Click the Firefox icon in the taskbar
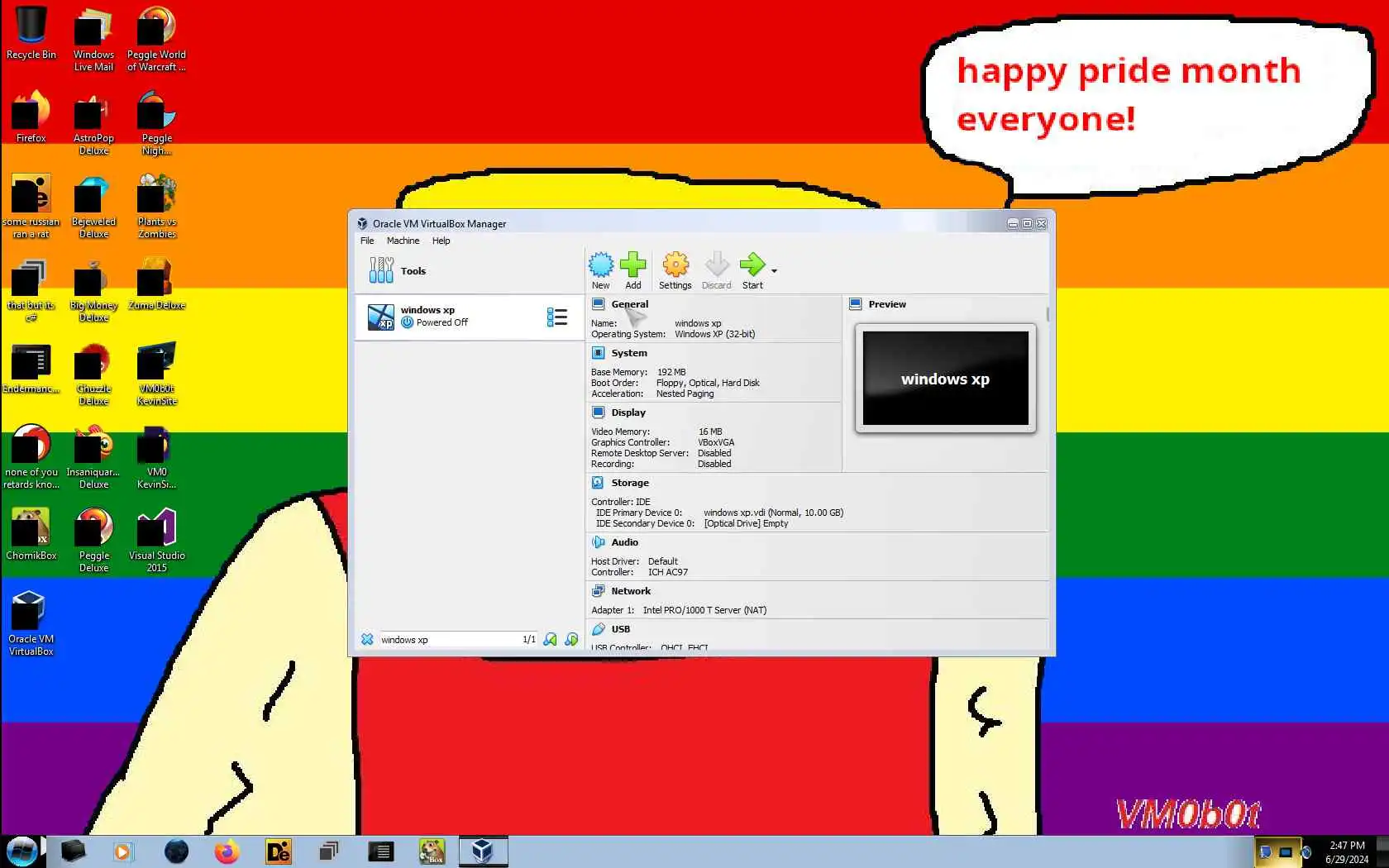The height and width of the screenshot is (868, 1389). pos(227,851)
